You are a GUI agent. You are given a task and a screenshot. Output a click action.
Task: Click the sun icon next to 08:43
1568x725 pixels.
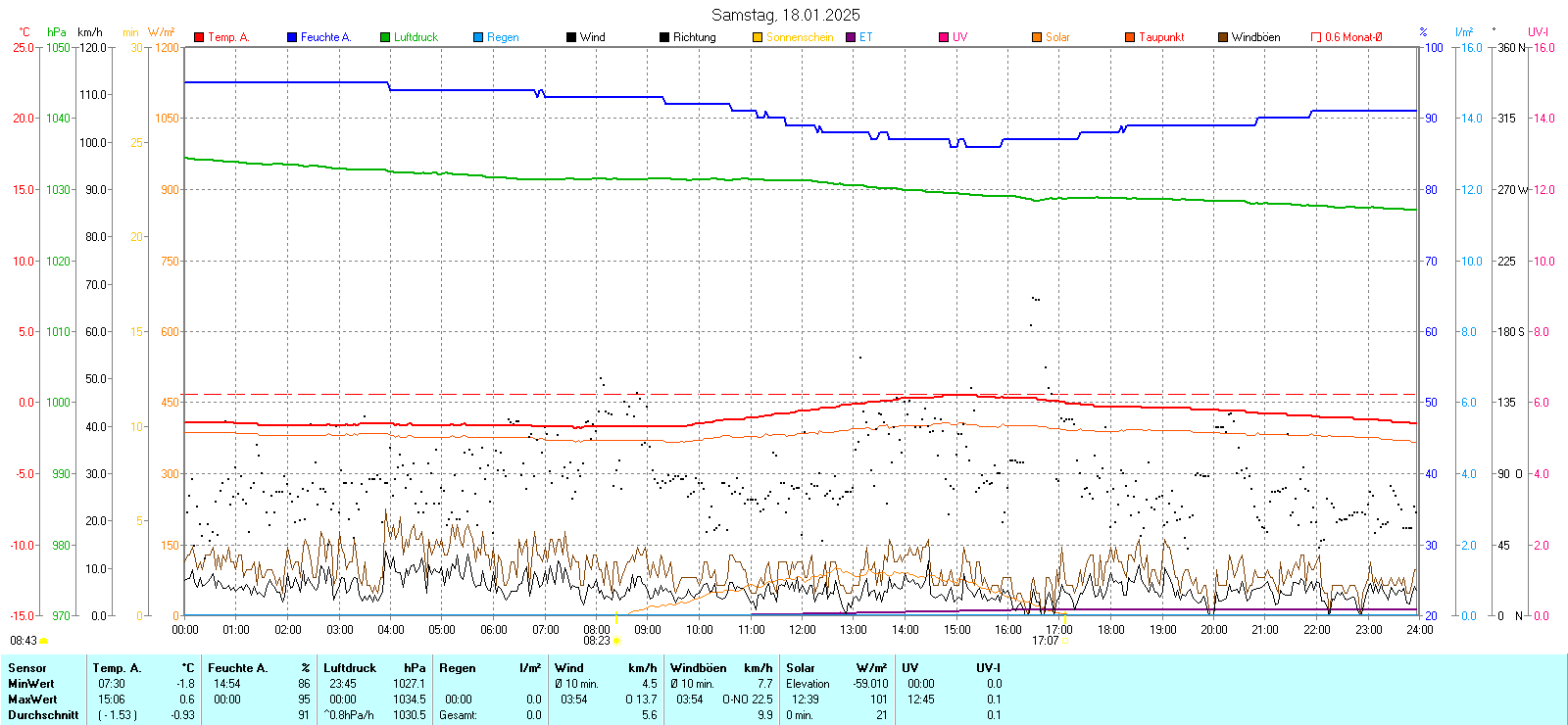tap(44, 641)
